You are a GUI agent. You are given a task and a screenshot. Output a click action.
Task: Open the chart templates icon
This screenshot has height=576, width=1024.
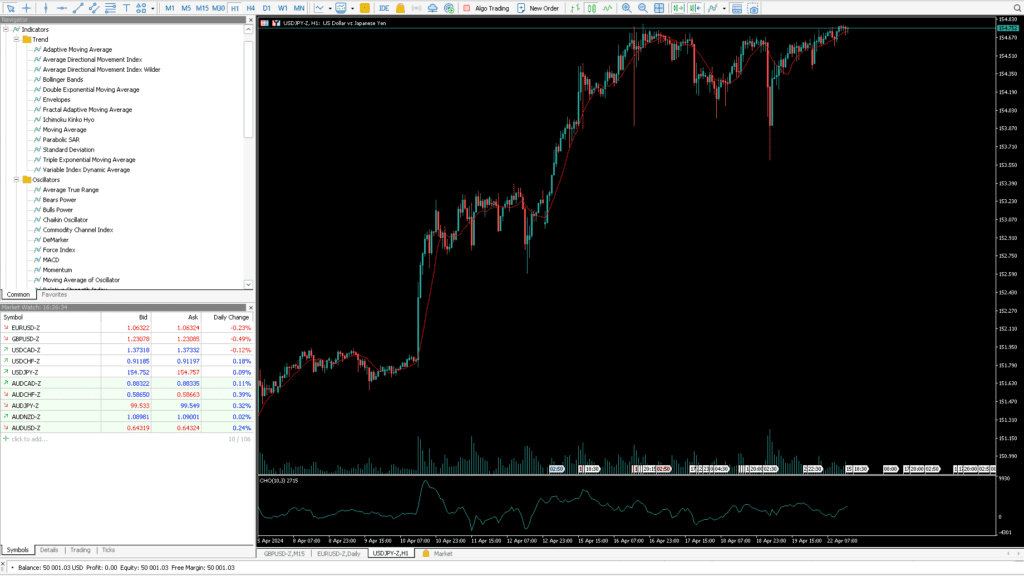pyautogui.click(x=341, y=8)
